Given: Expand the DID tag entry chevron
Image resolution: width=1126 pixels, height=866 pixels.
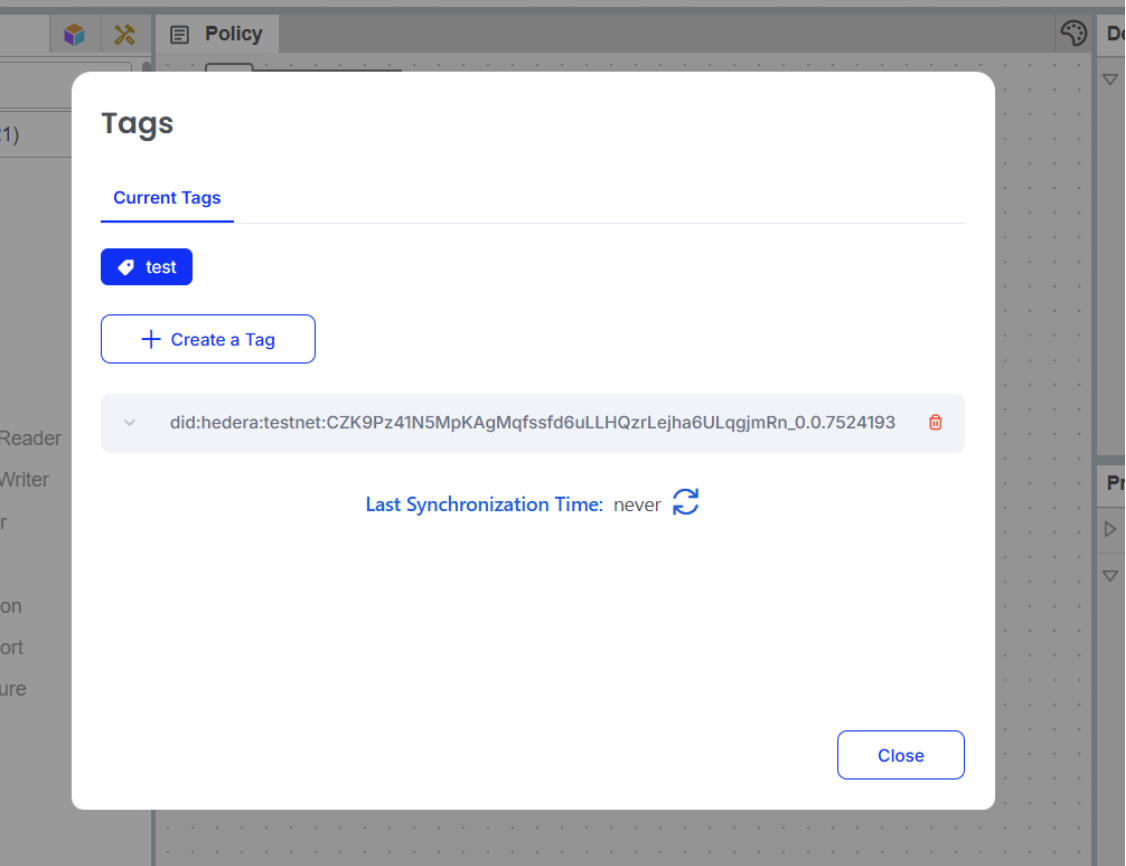Looking at the screenshot, I should click(129, 423).
